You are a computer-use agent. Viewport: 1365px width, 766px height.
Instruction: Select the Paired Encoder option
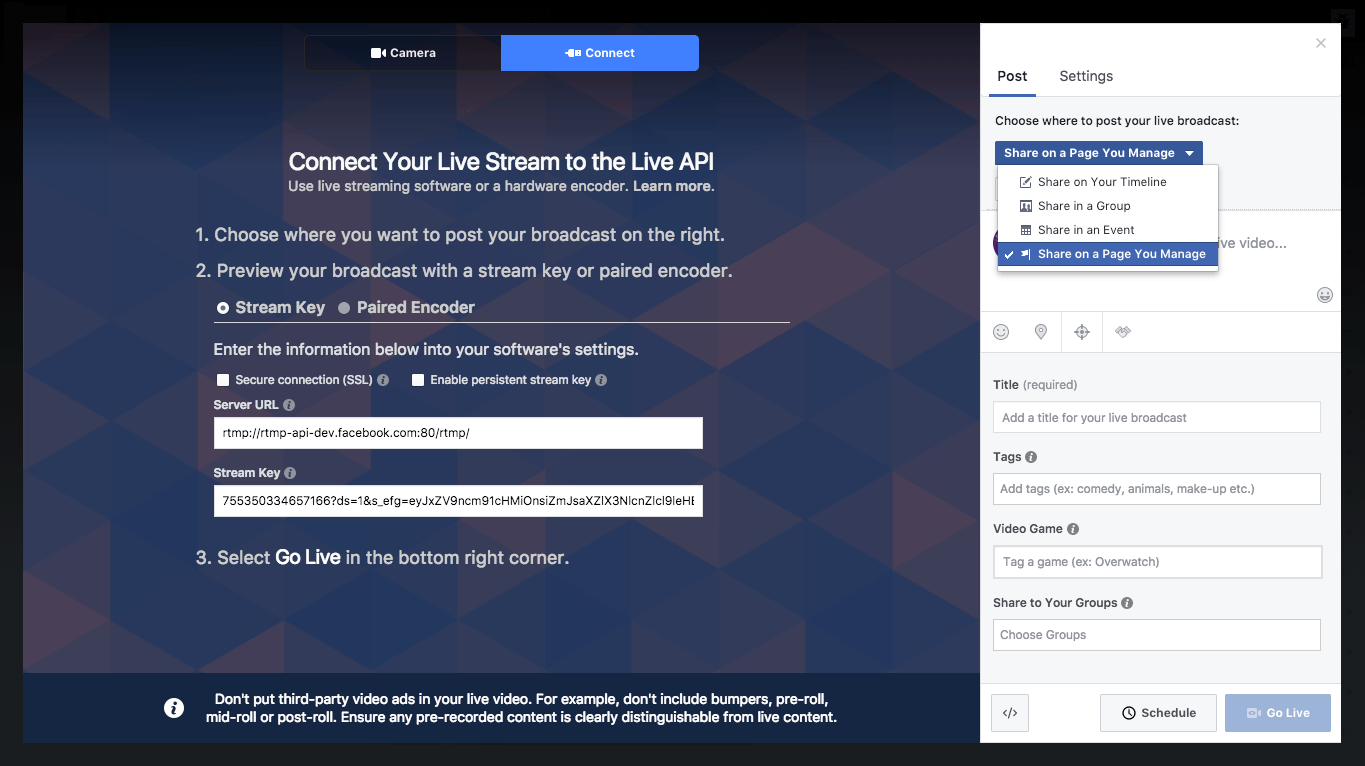tap(345, 307)
